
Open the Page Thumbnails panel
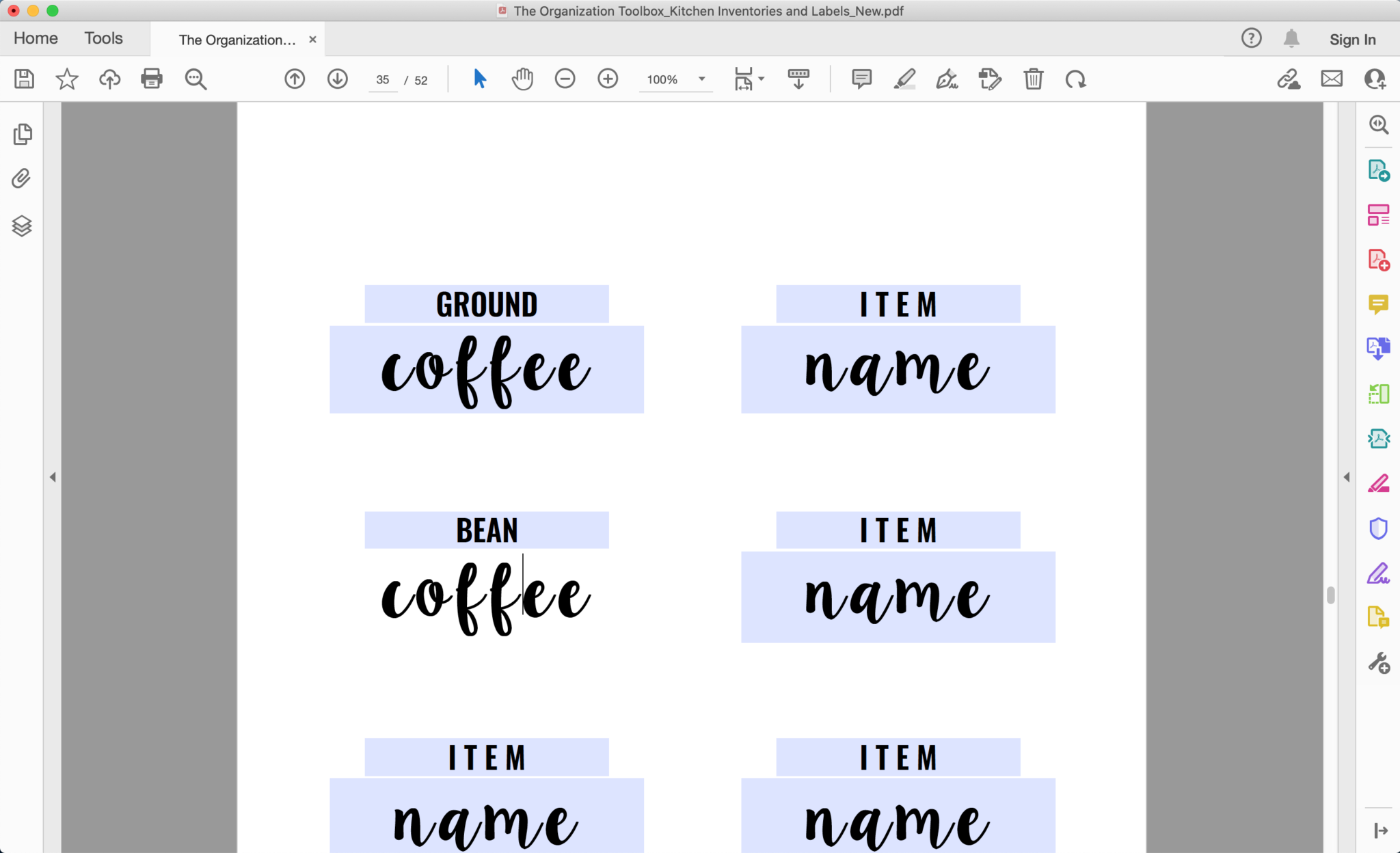pos(23,134)
